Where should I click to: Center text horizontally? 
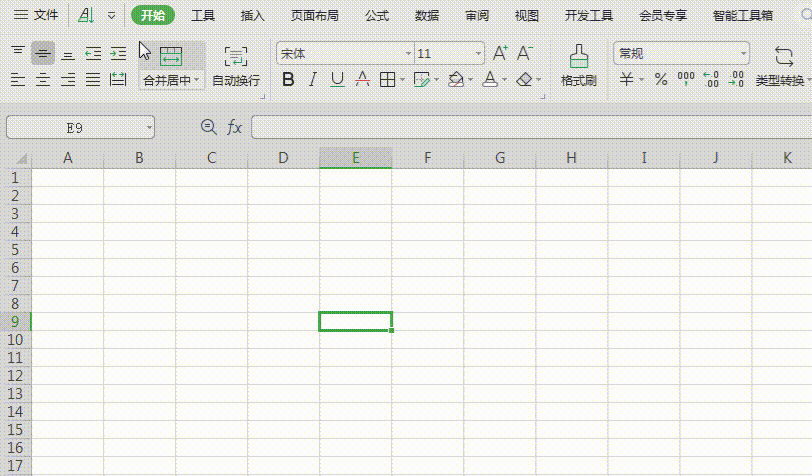point(43,80)
